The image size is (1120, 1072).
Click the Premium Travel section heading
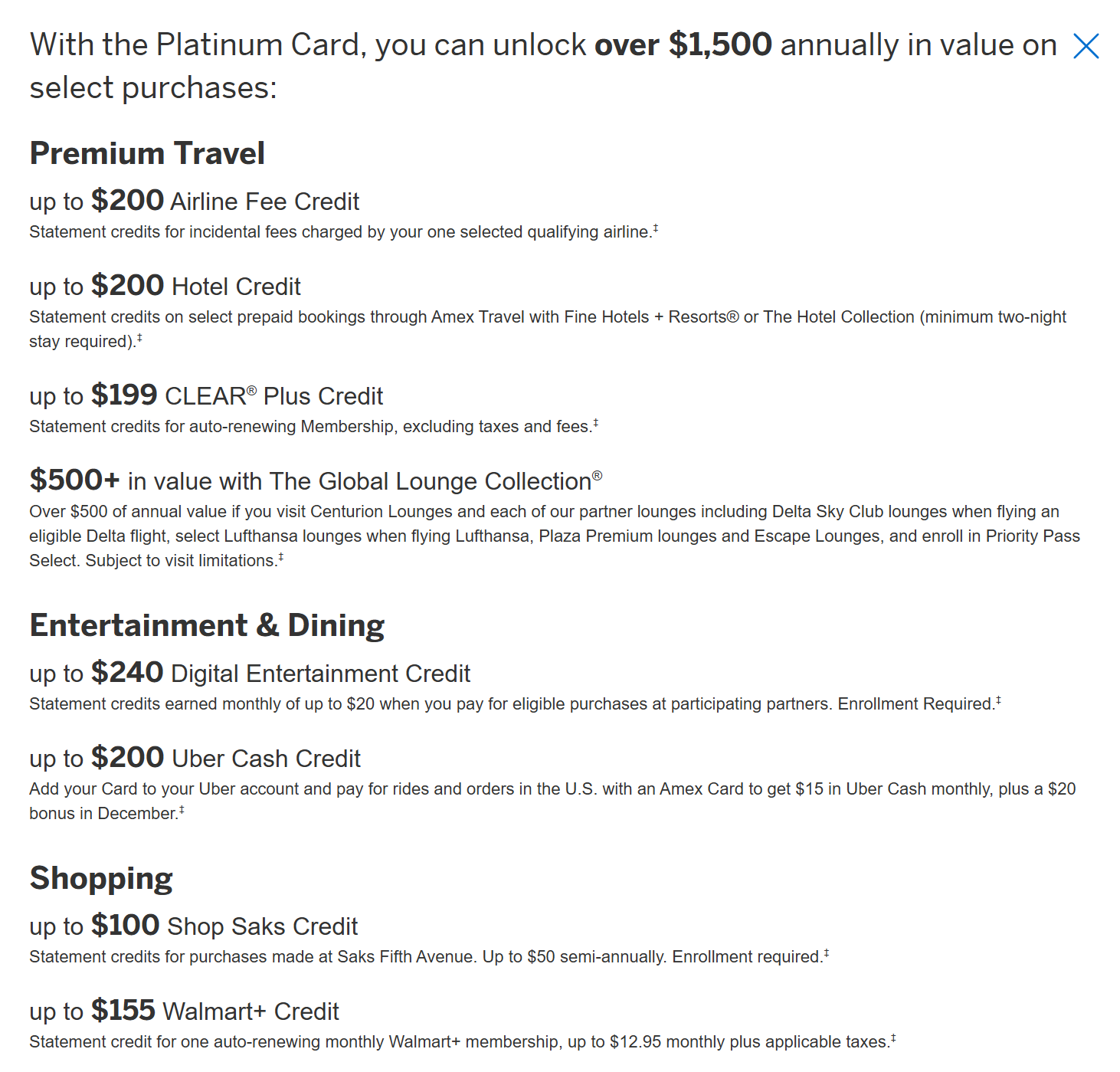tap(147, 153)
